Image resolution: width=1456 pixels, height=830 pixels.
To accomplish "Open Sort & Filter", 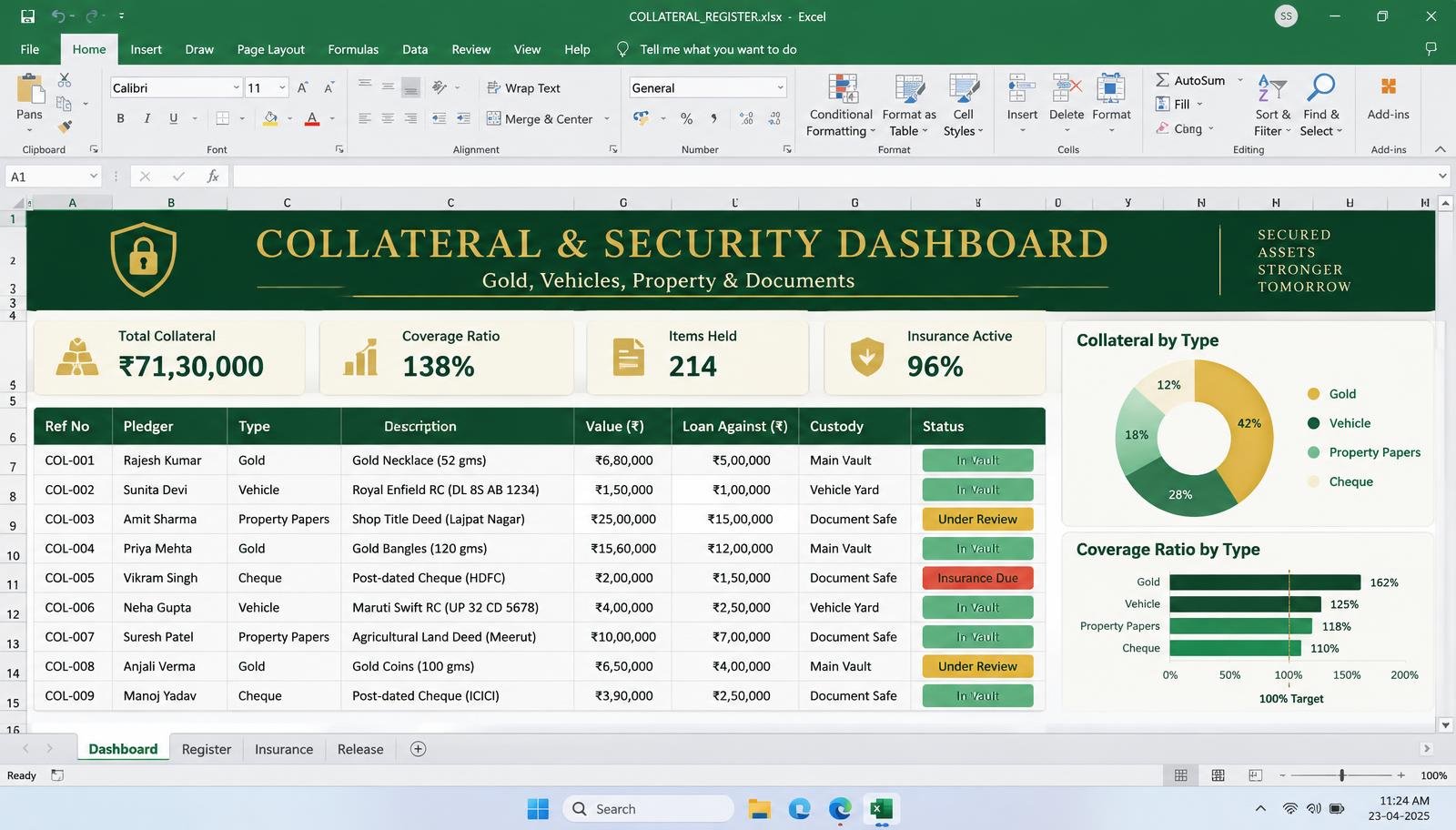I will pyautogui.click(x=1272, y=106).
